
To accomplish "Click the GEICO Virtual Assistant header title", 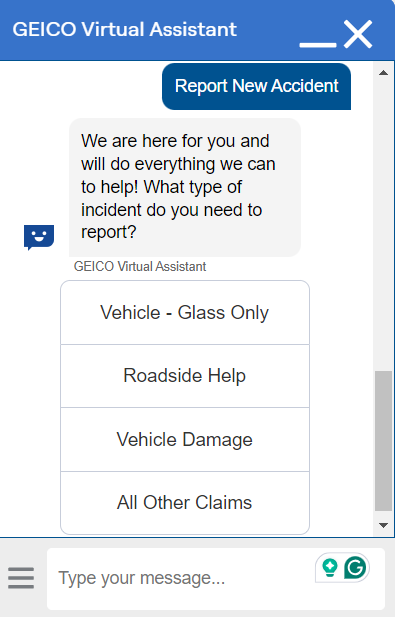I will (x=124, y=30).
